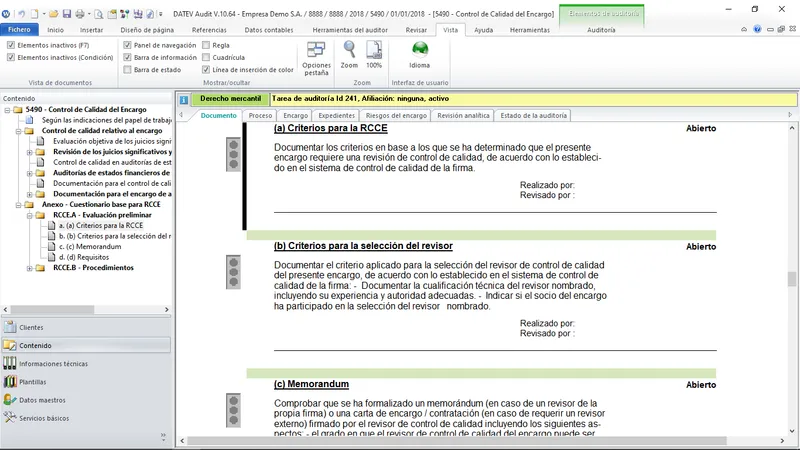Open Informaciones técnicas panel

point(86,363)
